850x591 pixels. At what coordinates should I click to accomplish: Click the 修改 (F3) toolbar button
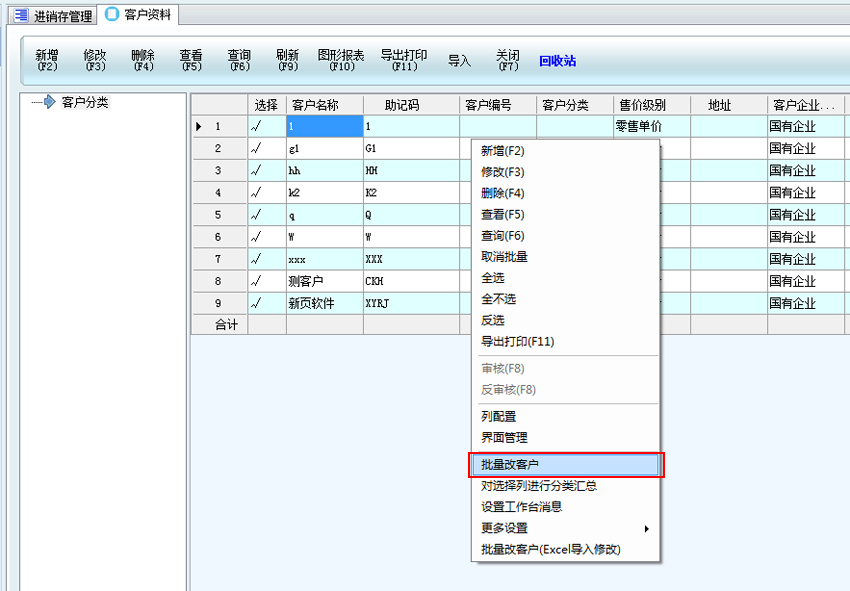95,60
